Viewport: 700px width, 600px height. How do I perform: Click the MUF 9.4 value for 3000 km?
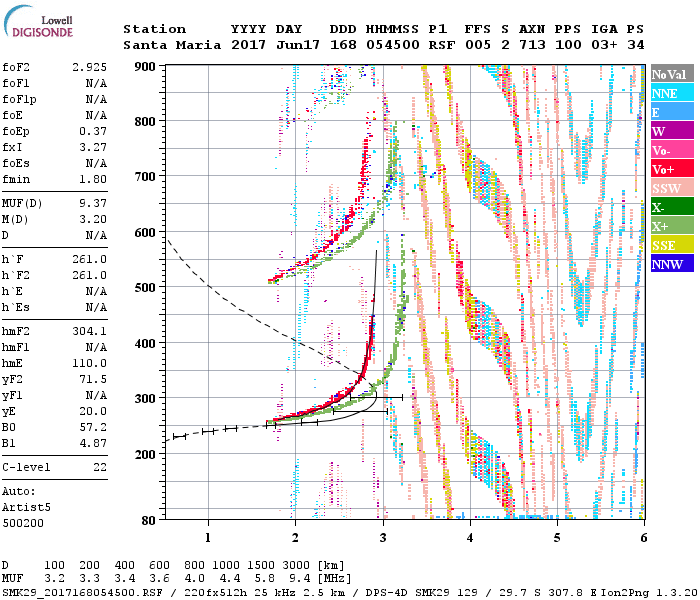300,579
